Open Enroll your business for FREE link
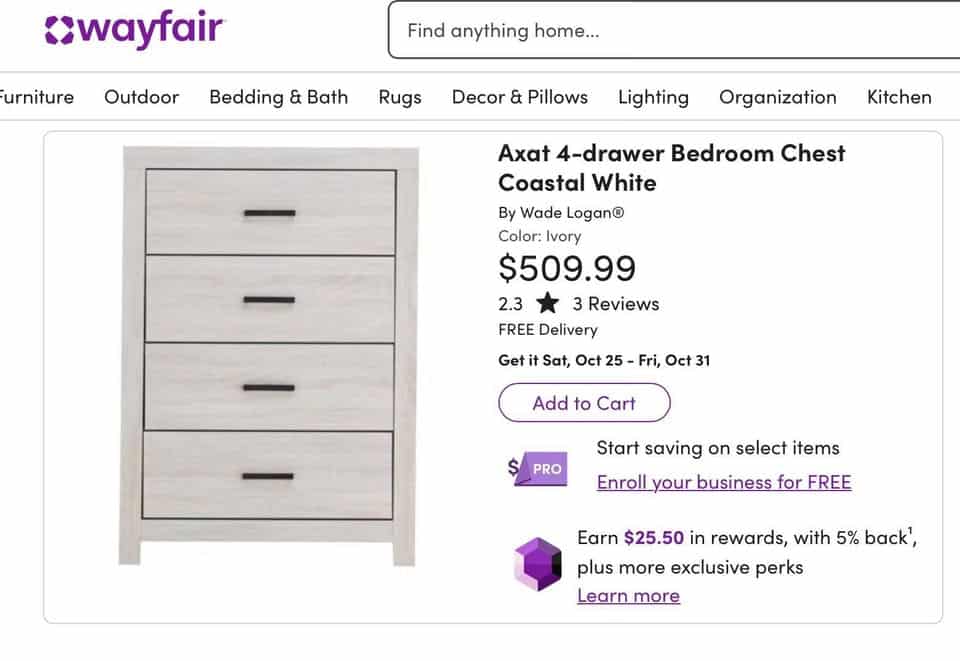 [723, 482]
